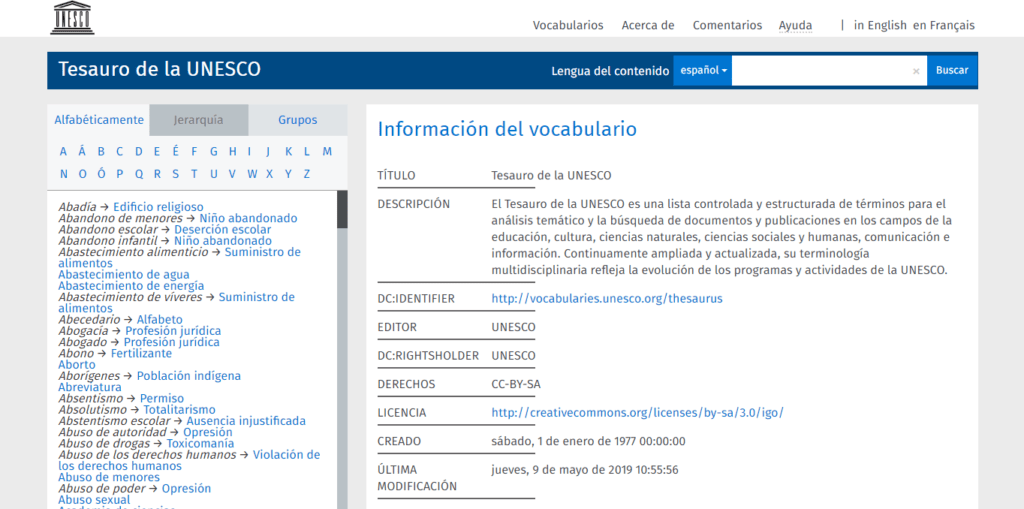Open the Permiso term link

(x=162, y=399)
